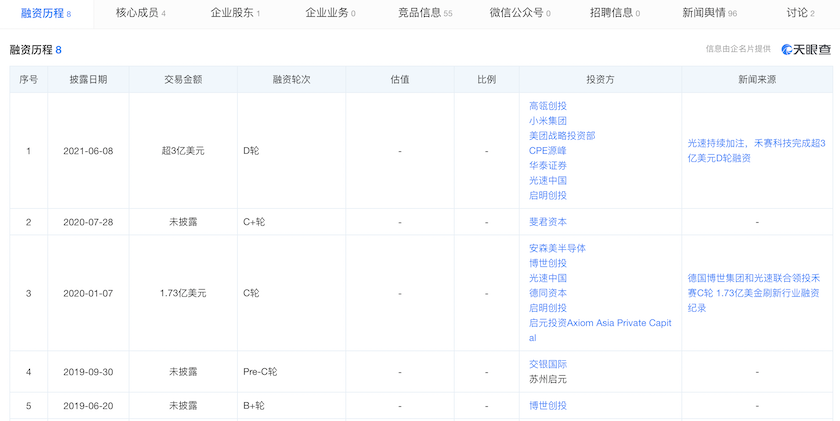
Task: Click the 新闻来源 column header
Action: tap(757, 79)
